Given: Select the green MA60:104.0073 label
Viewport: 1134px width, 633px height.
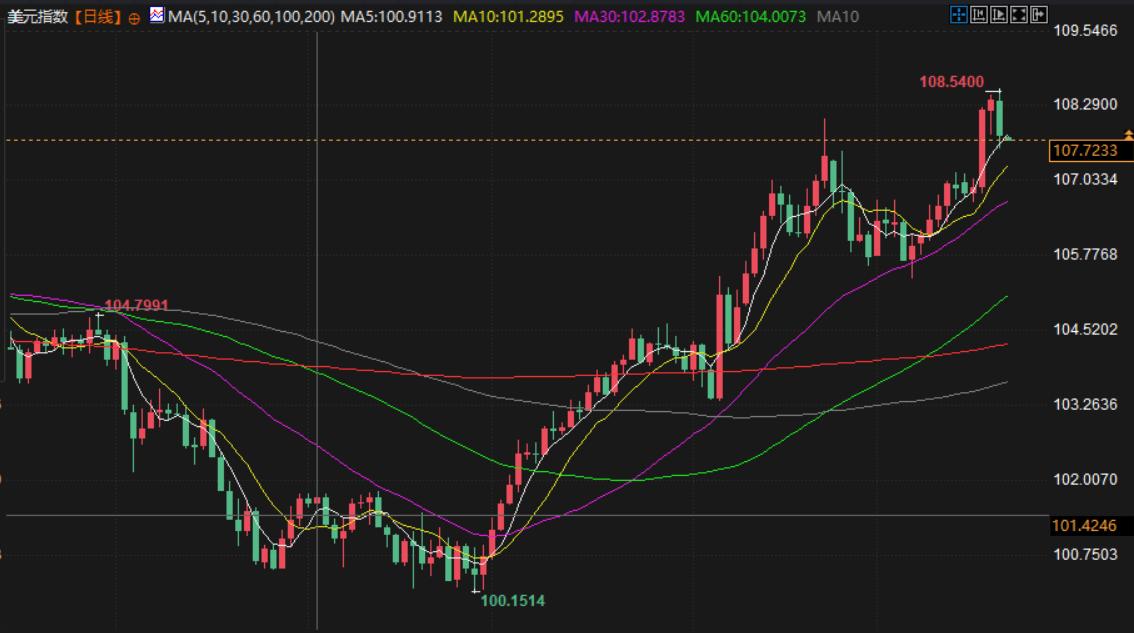Looking at the screenshot, I should coord(751,17).
